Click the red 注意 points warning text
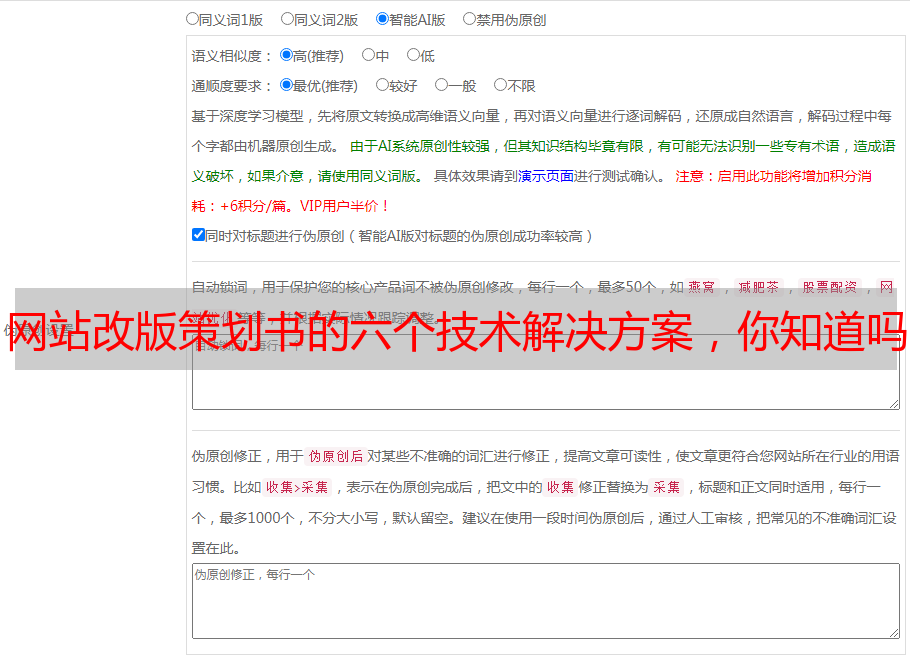Image resolution: width=911 pixels, height=658 pixels. pos(531,191)
